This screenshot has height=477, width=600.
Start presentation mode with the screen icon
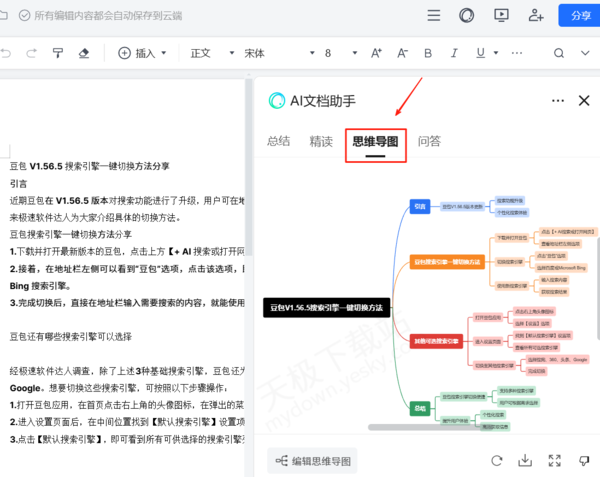click(501, 15)
